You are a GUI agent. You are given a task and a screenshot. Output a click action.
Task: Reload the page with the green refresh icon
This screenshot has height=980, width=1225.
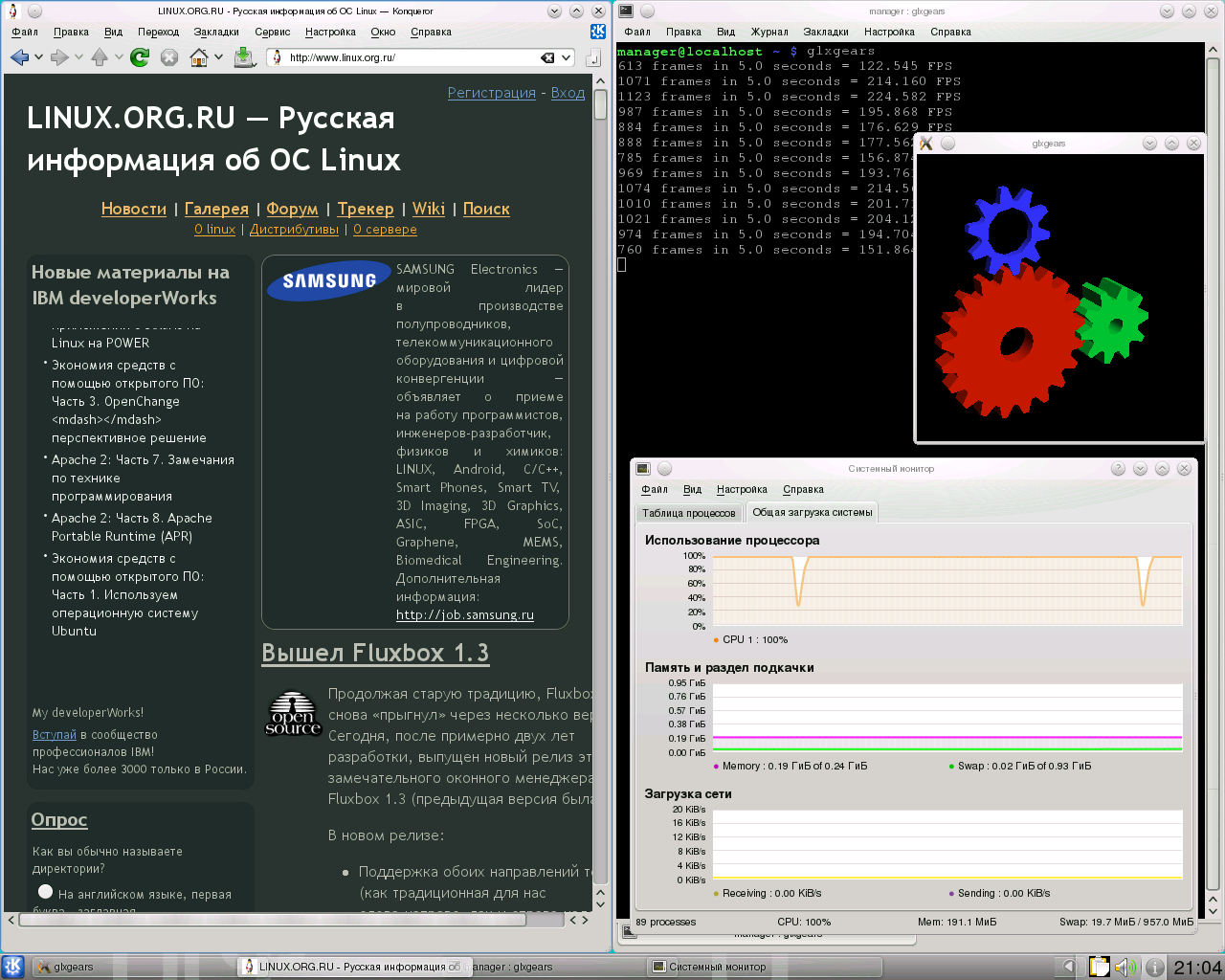[x=140, y=57]
